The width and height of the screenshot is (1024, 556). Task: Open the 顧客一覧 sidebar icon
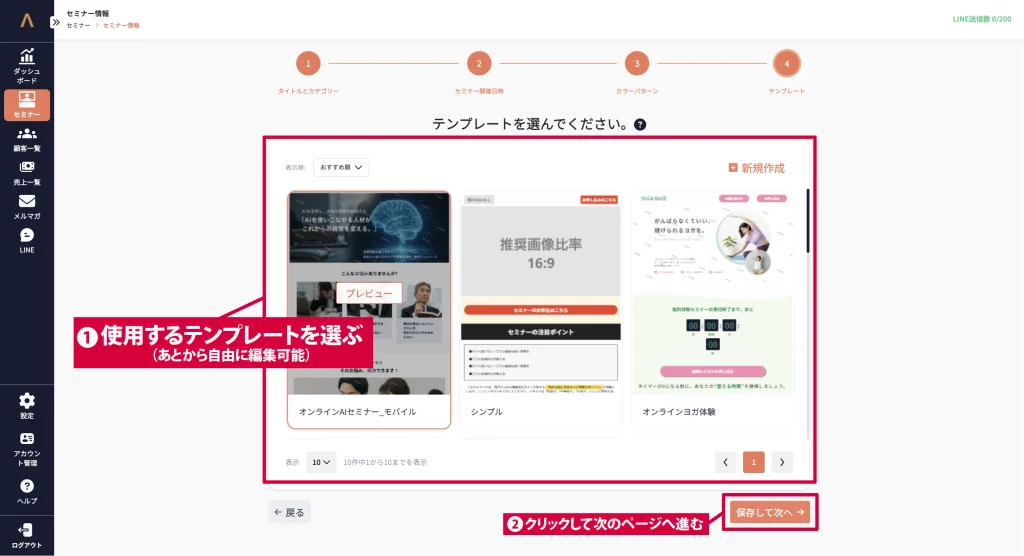click(x=27, y=139)
